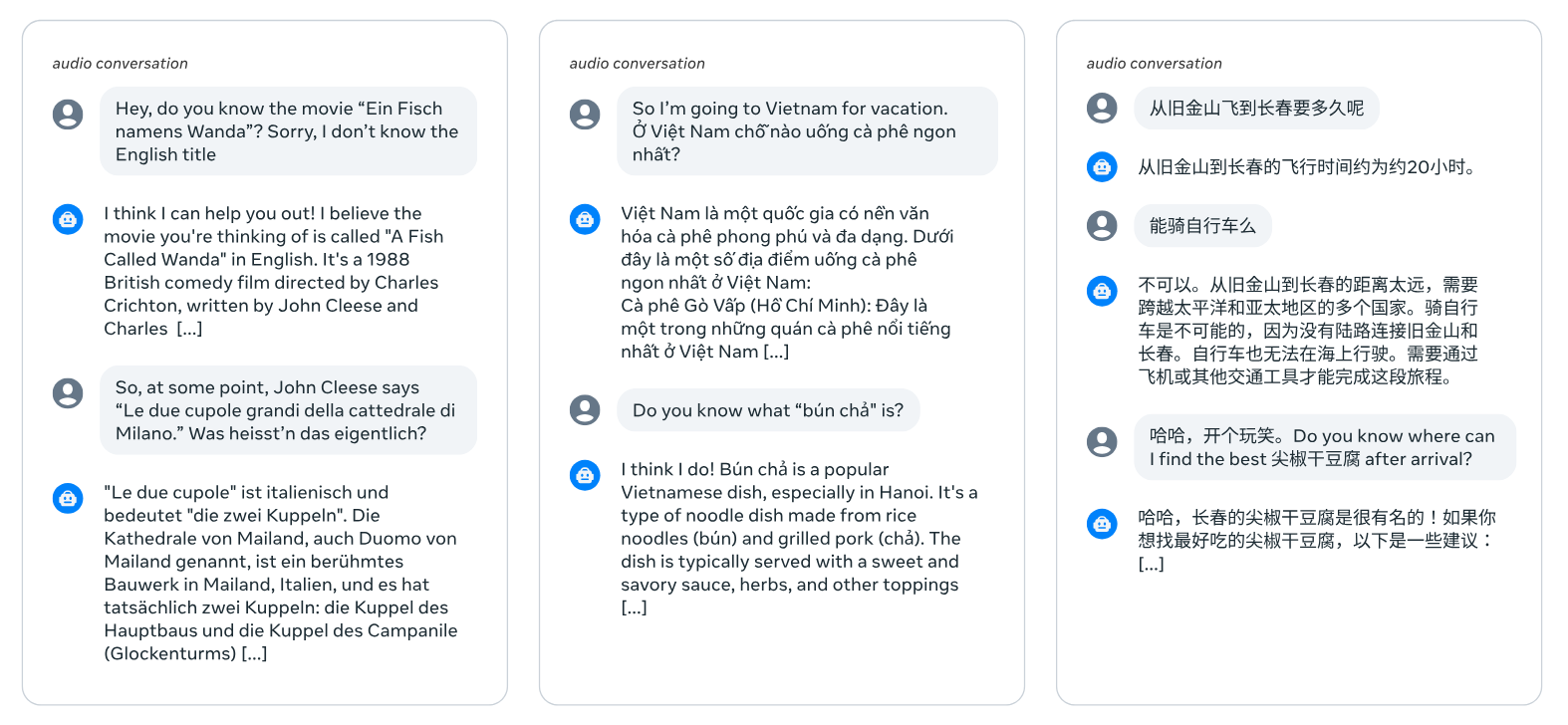Click "audio conversation" label of Vietnamese panel
This screenshot has height=725, width=1568.
pos(637,64)
